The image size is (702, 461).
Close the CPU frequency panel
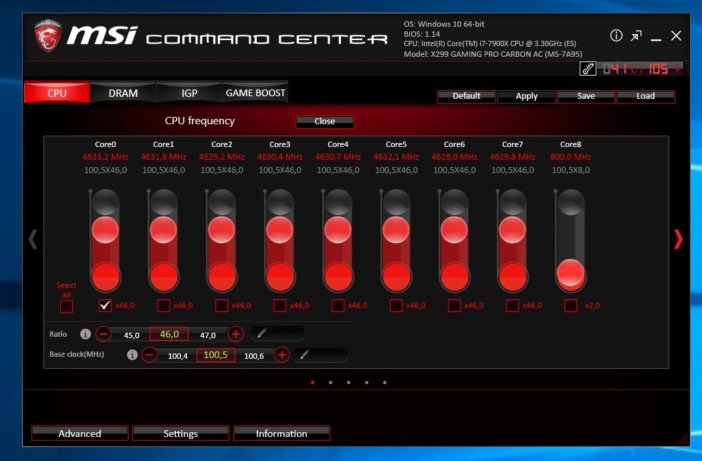click(x=325, y=121)
